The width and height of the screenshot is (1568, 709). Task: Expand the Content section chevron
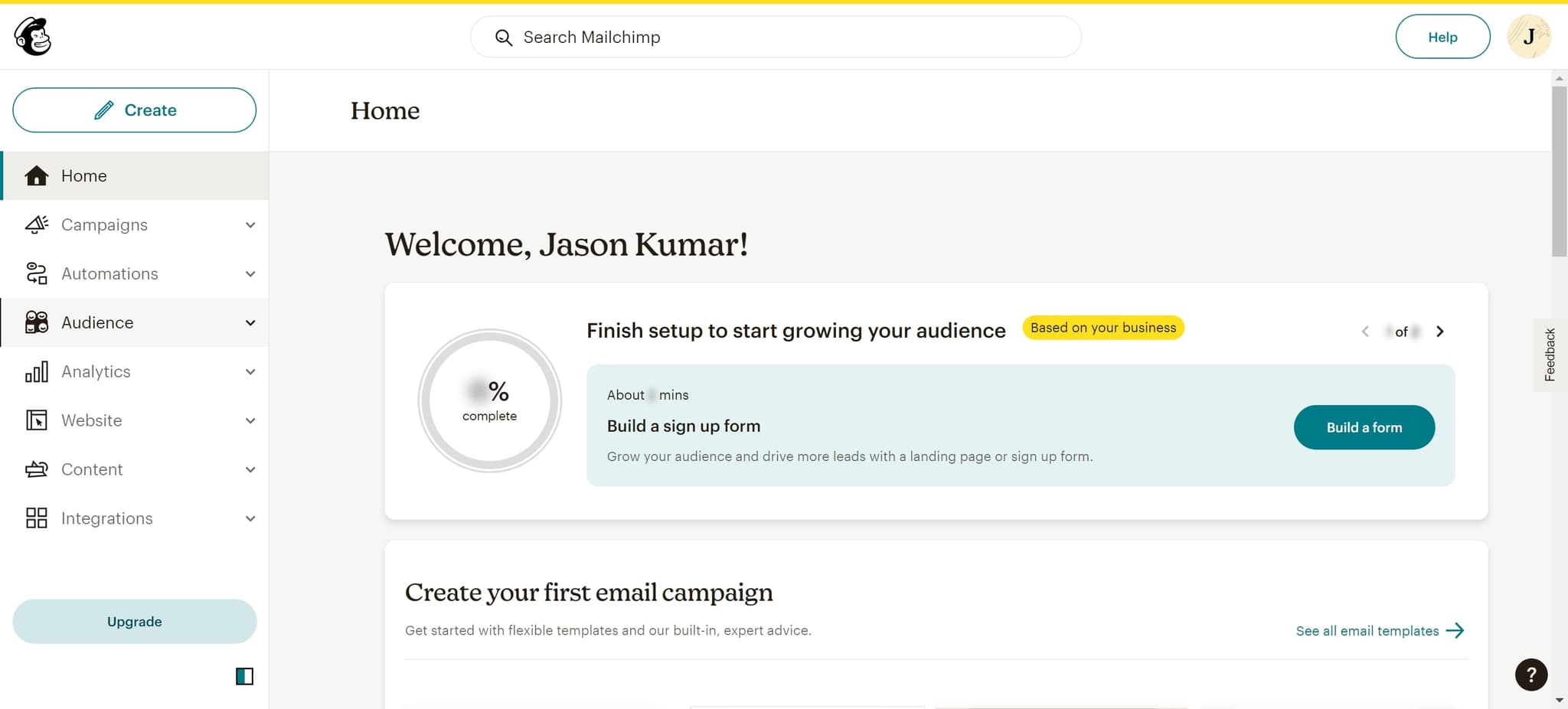(x=250, y=469)
